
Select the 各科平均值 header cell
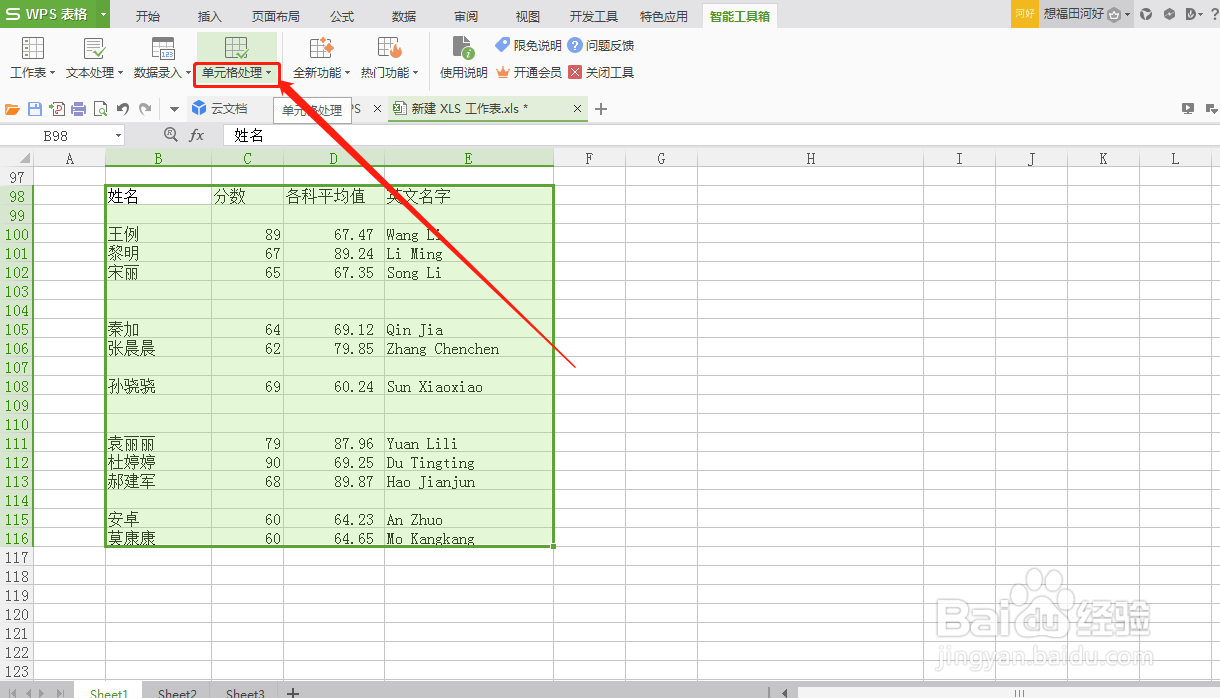click(x=334, y=197)
